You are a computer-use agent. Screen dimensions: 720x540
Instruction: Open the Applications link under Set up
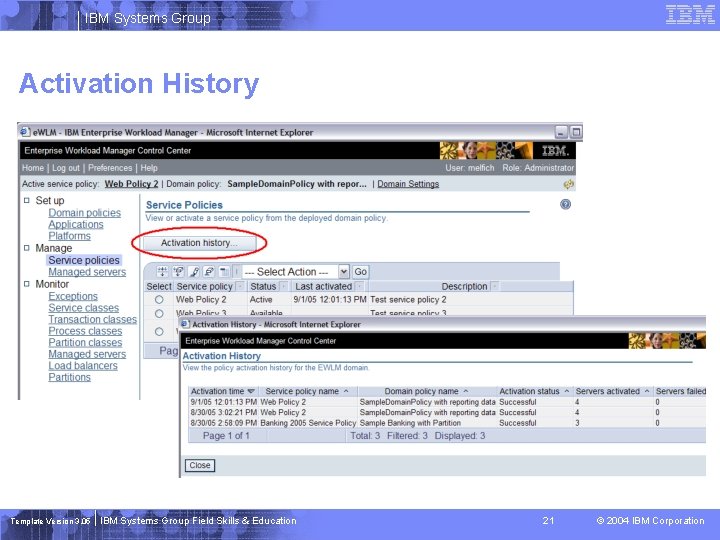pyautogui.click(x=76, y=224)
